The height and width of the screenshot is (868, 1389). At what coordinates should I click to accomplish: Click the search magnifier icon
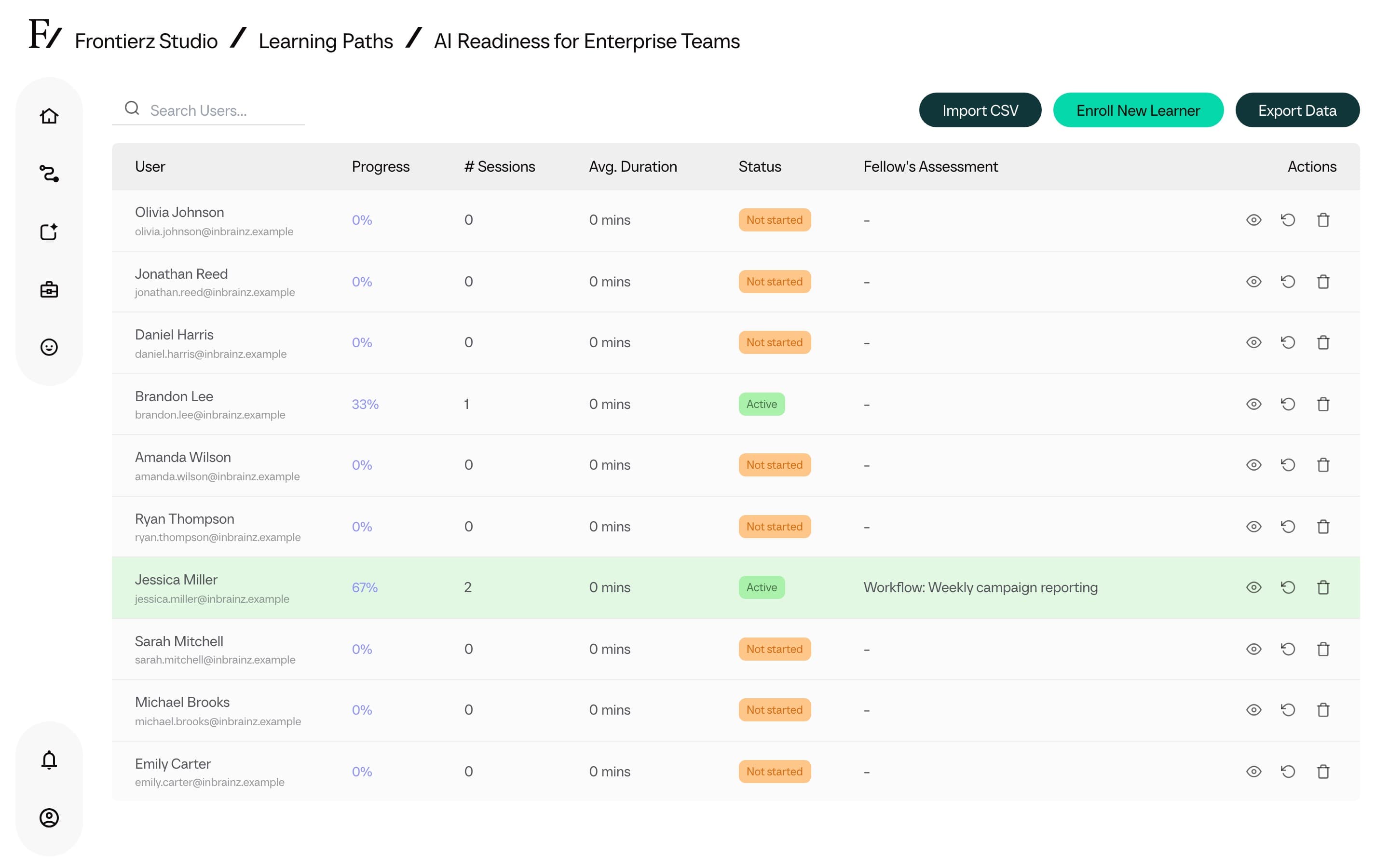132,108
